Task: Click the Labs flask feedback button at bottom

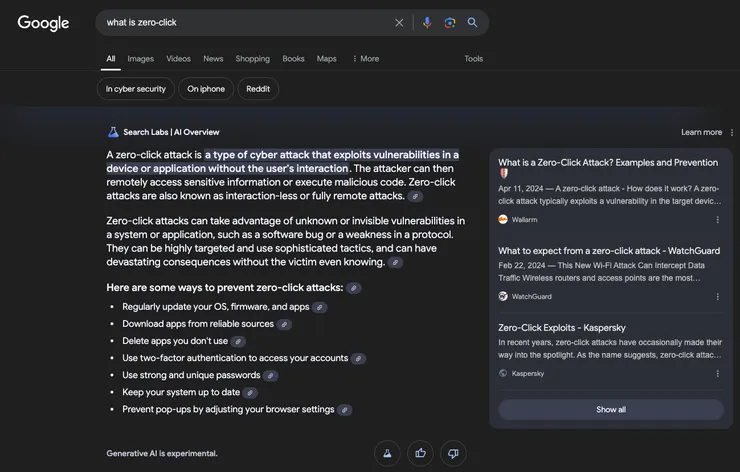Action: coord(387,453)
